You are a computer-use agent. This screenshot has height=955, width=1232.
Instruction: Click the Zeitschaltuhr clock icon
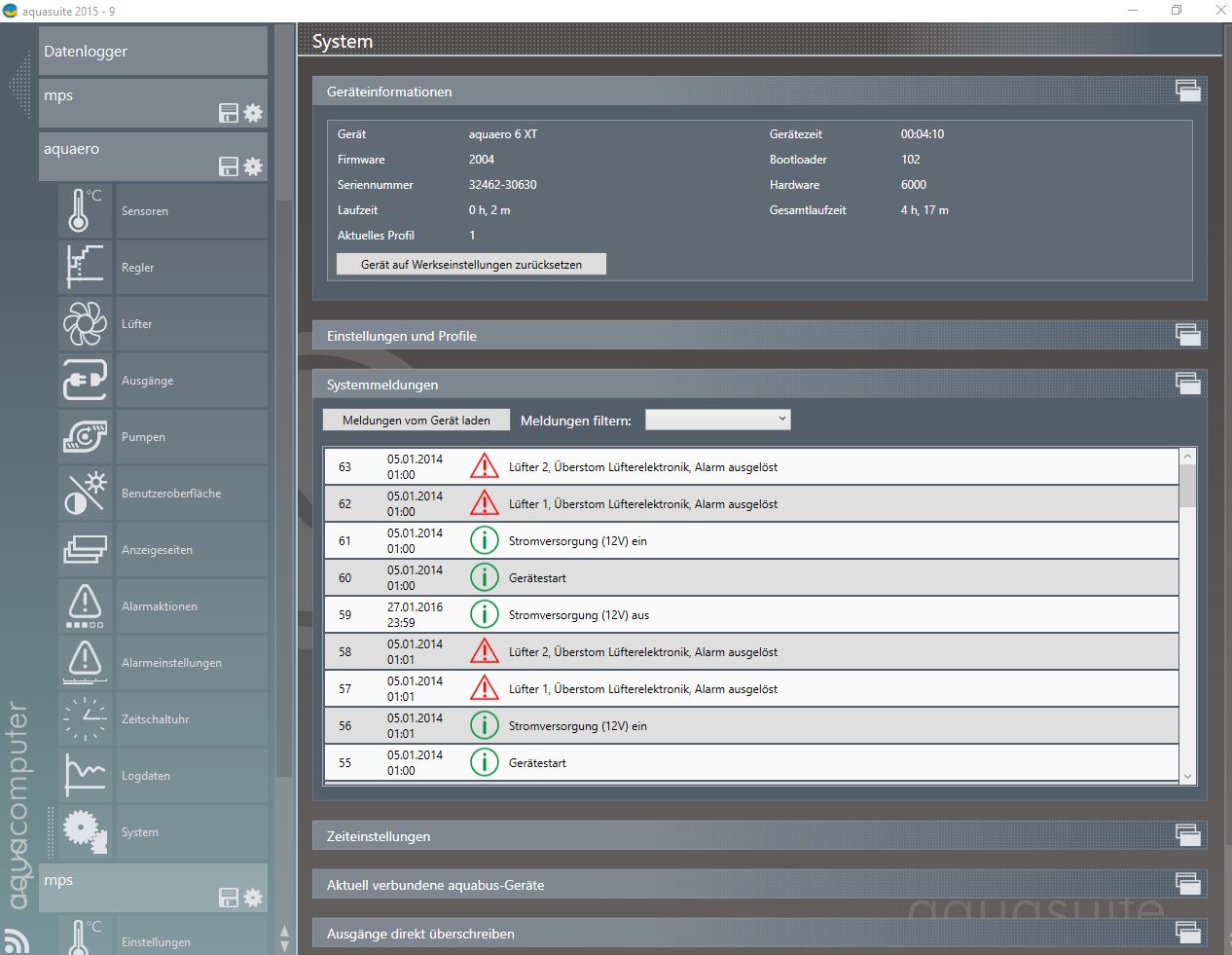click(85, 718)
